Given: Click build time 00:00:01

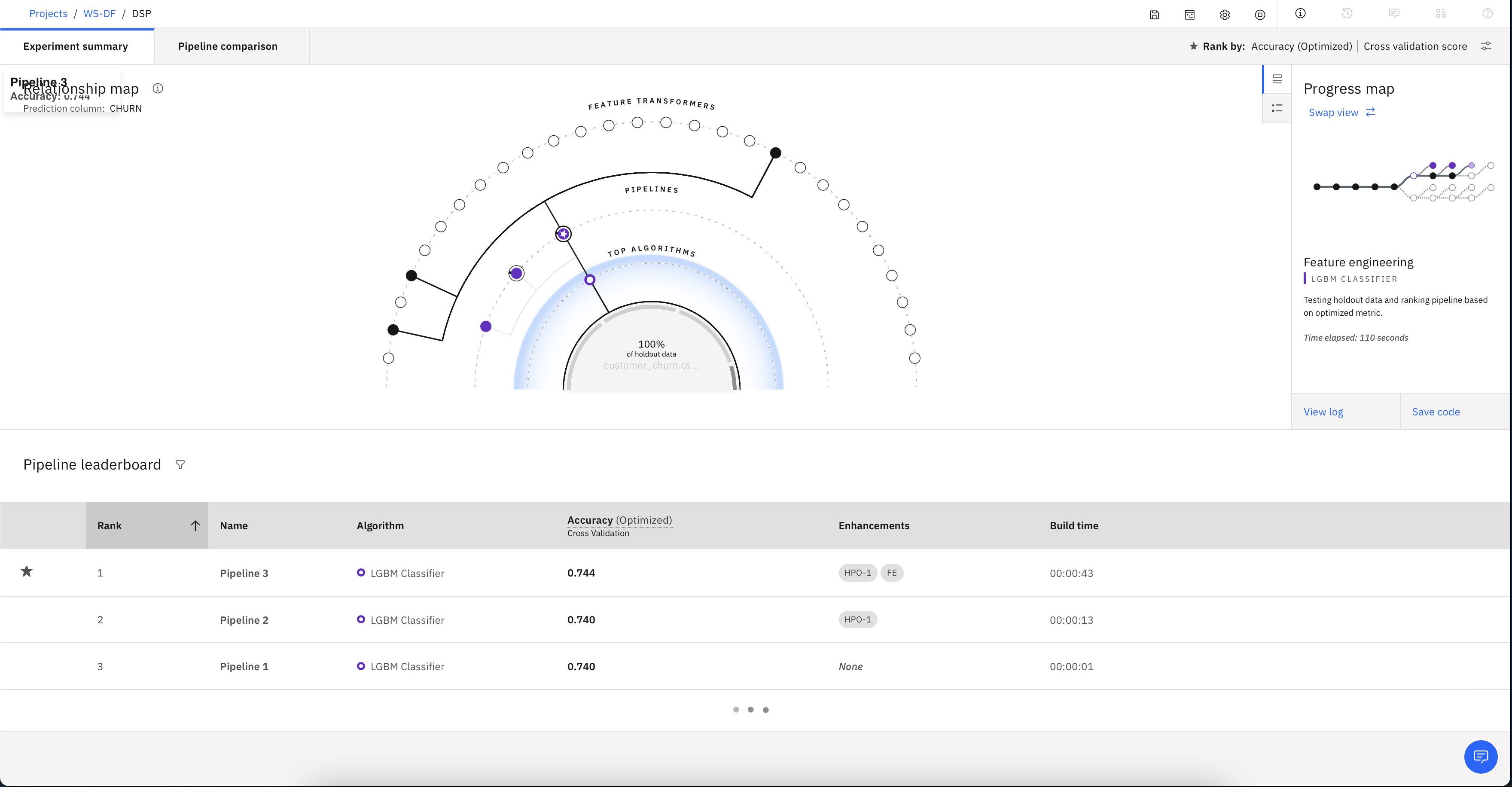Looking at the screenshot, I should click(1071, 667).
